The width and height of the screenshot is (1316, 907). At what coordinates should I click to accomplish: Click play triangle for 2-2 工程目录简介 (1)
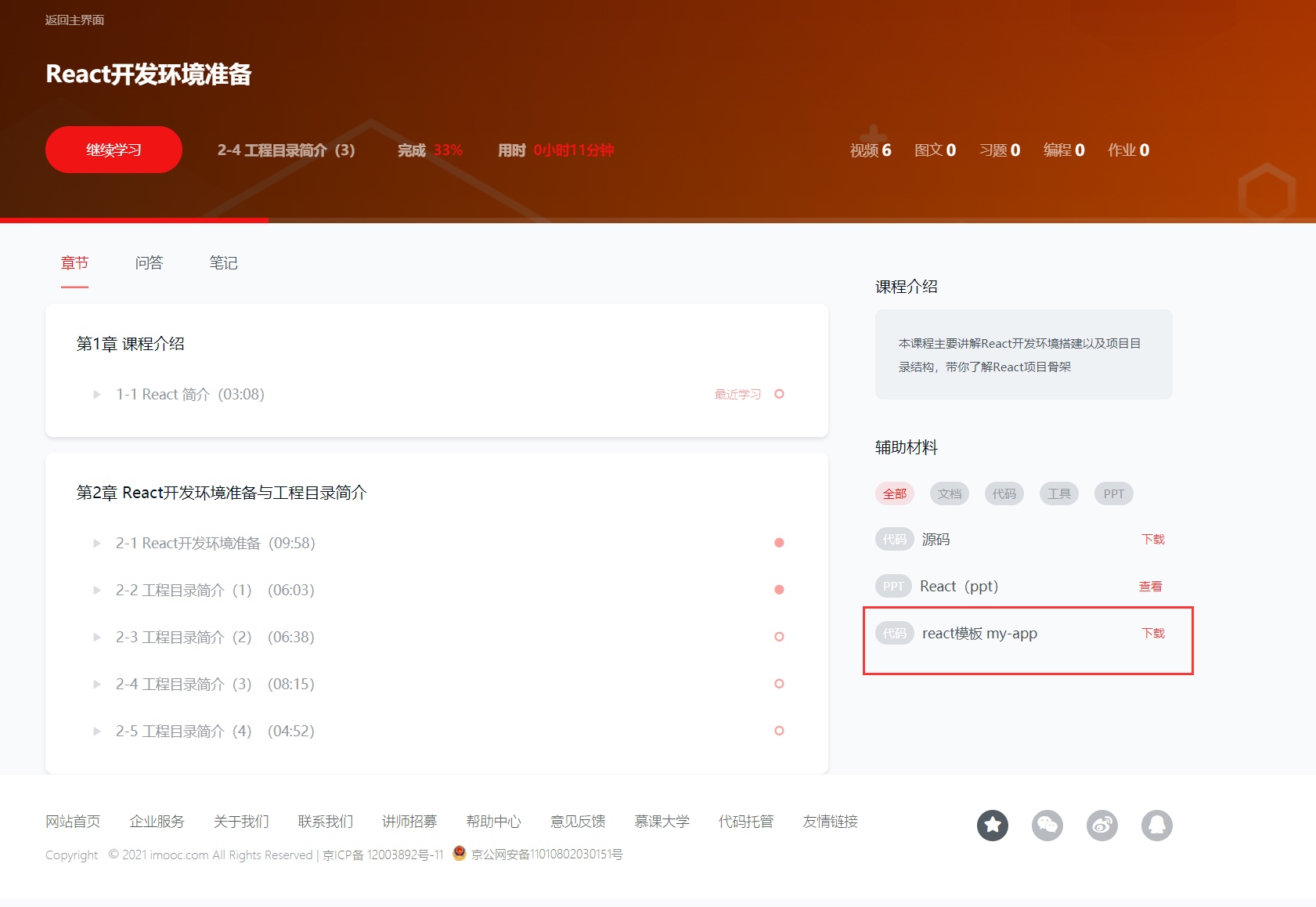[97, 590]
